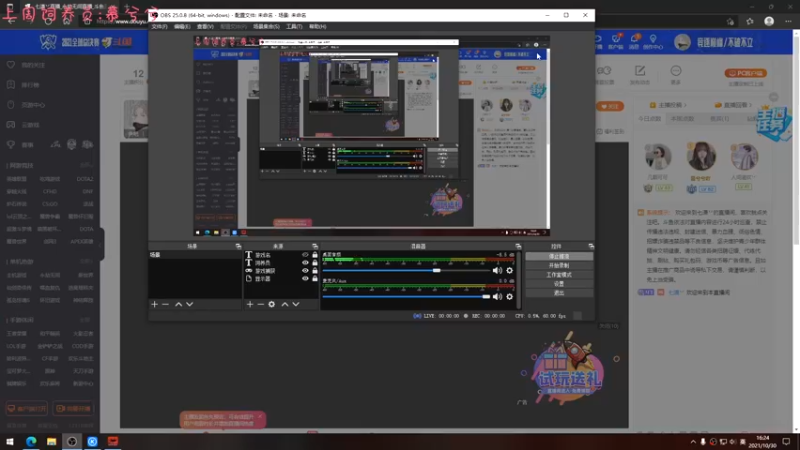Open desktop audio settings gear
This screenshot has width=800, height=450.
tap(509, 270)
